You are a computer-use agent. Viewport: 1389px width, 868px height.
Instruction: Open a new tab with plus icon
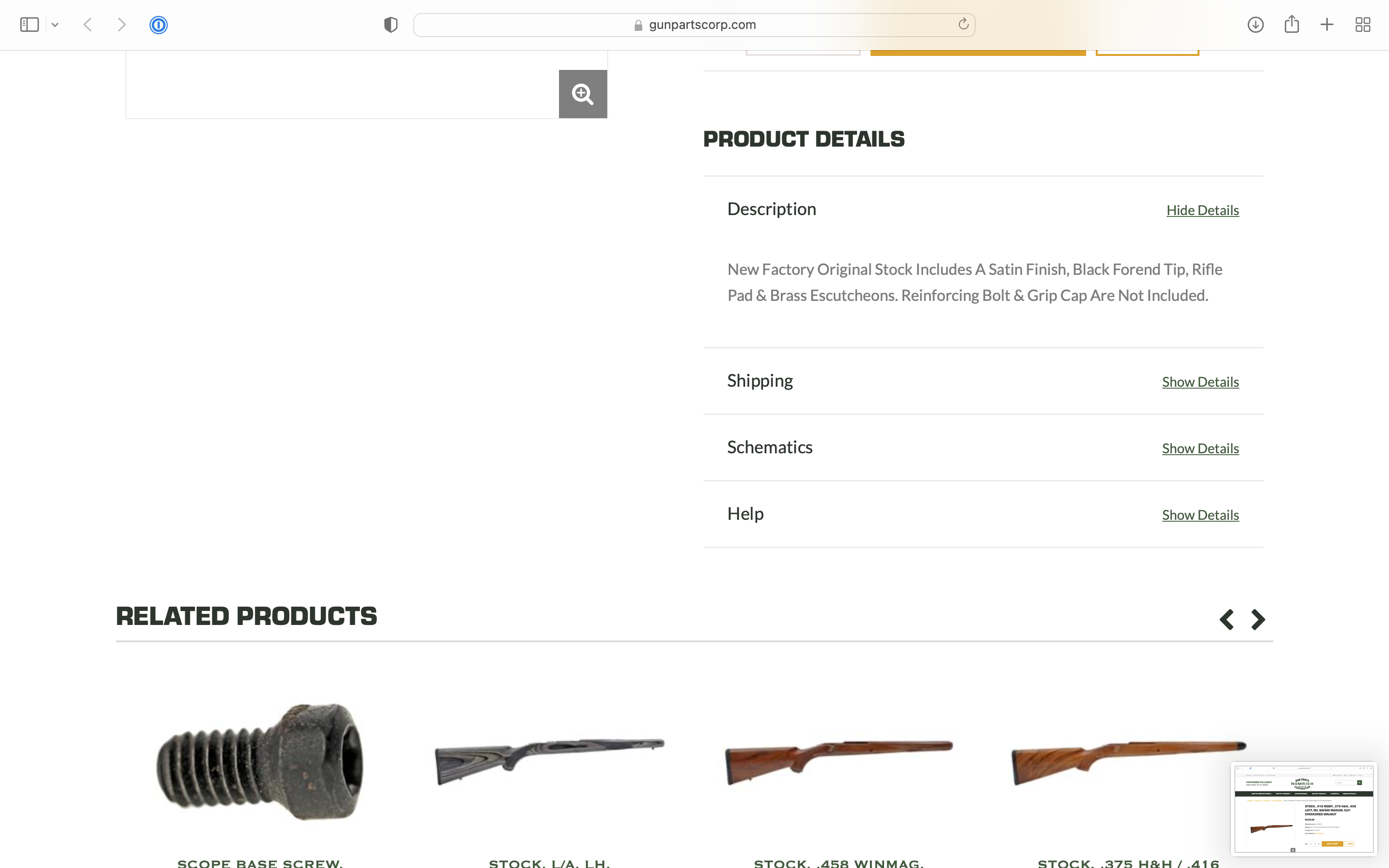pos(1327,25)
